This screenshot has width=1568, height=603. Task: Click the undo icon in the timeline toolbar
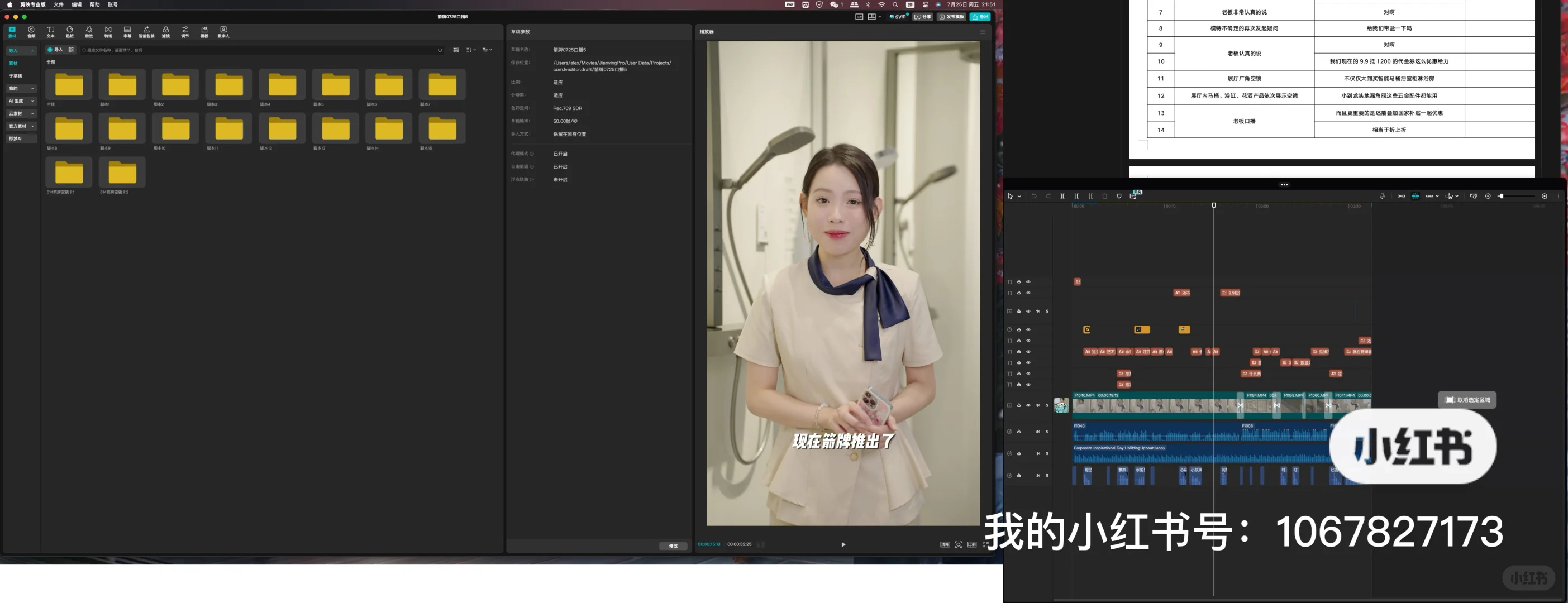[1034, 196]
